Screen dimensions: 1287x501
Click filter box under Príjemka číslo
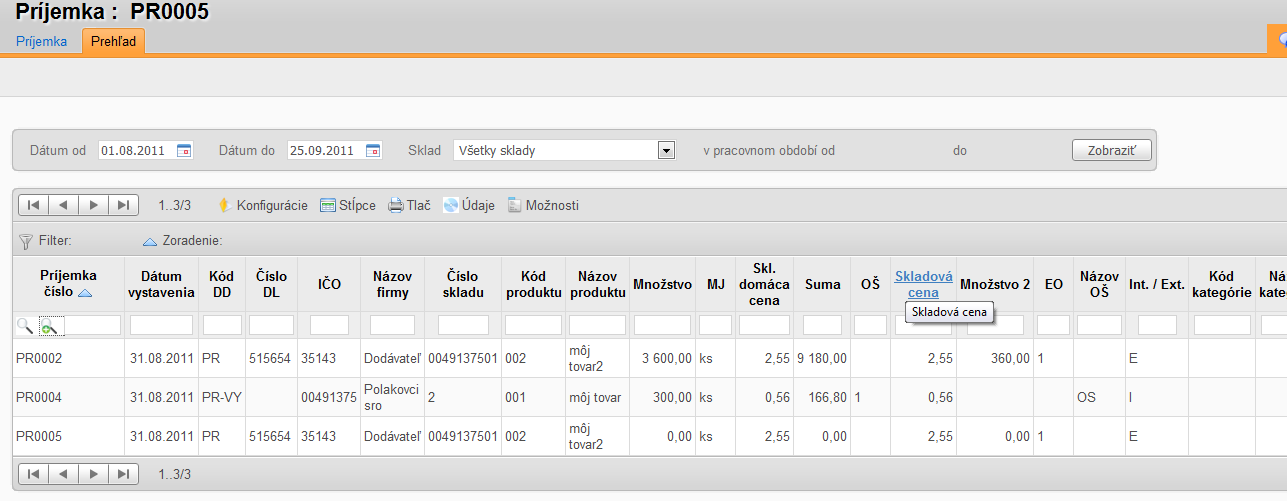point(92,325)
